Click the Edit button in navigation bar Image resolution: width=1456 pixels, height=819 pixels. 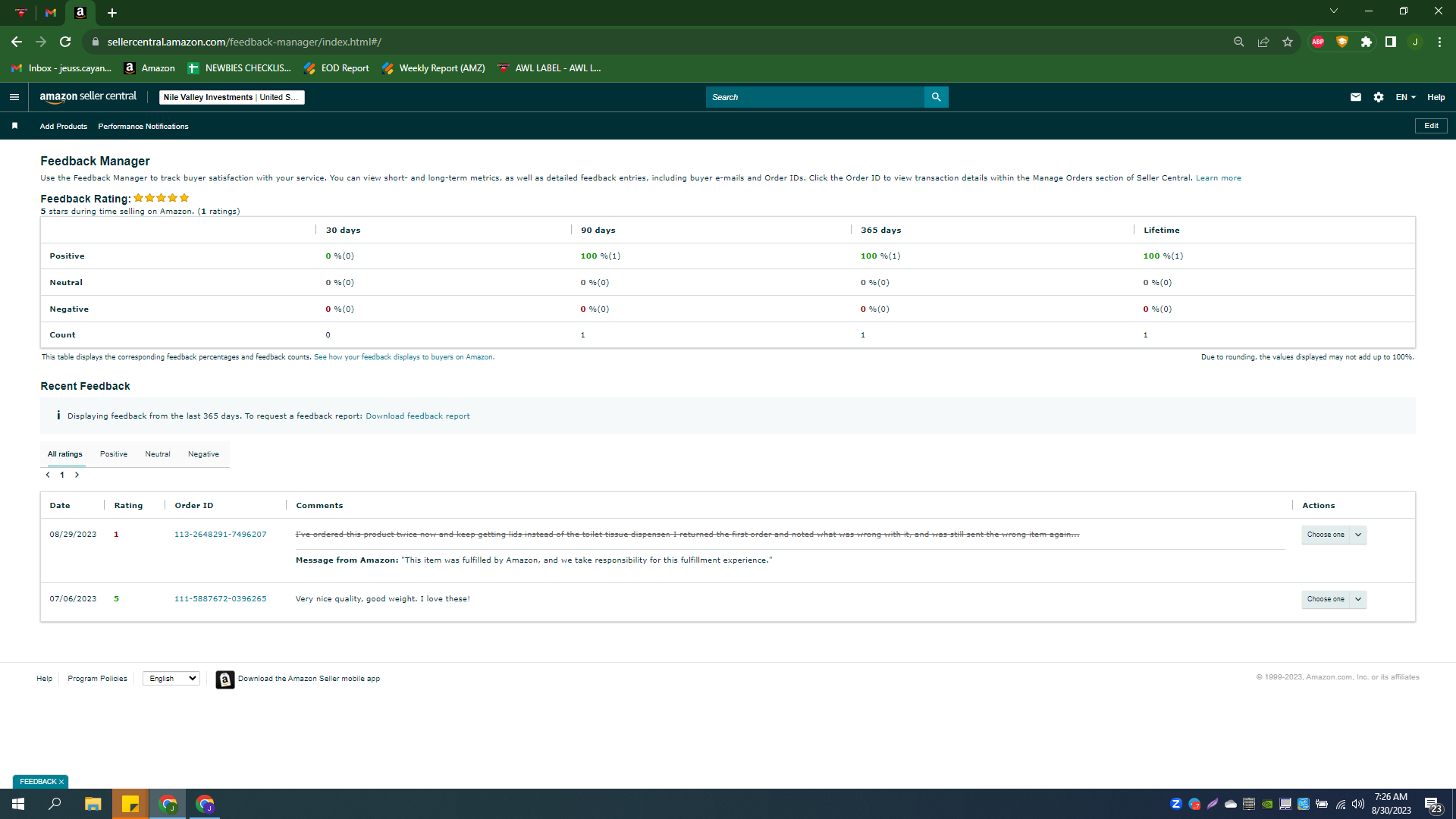[1431, 126]
